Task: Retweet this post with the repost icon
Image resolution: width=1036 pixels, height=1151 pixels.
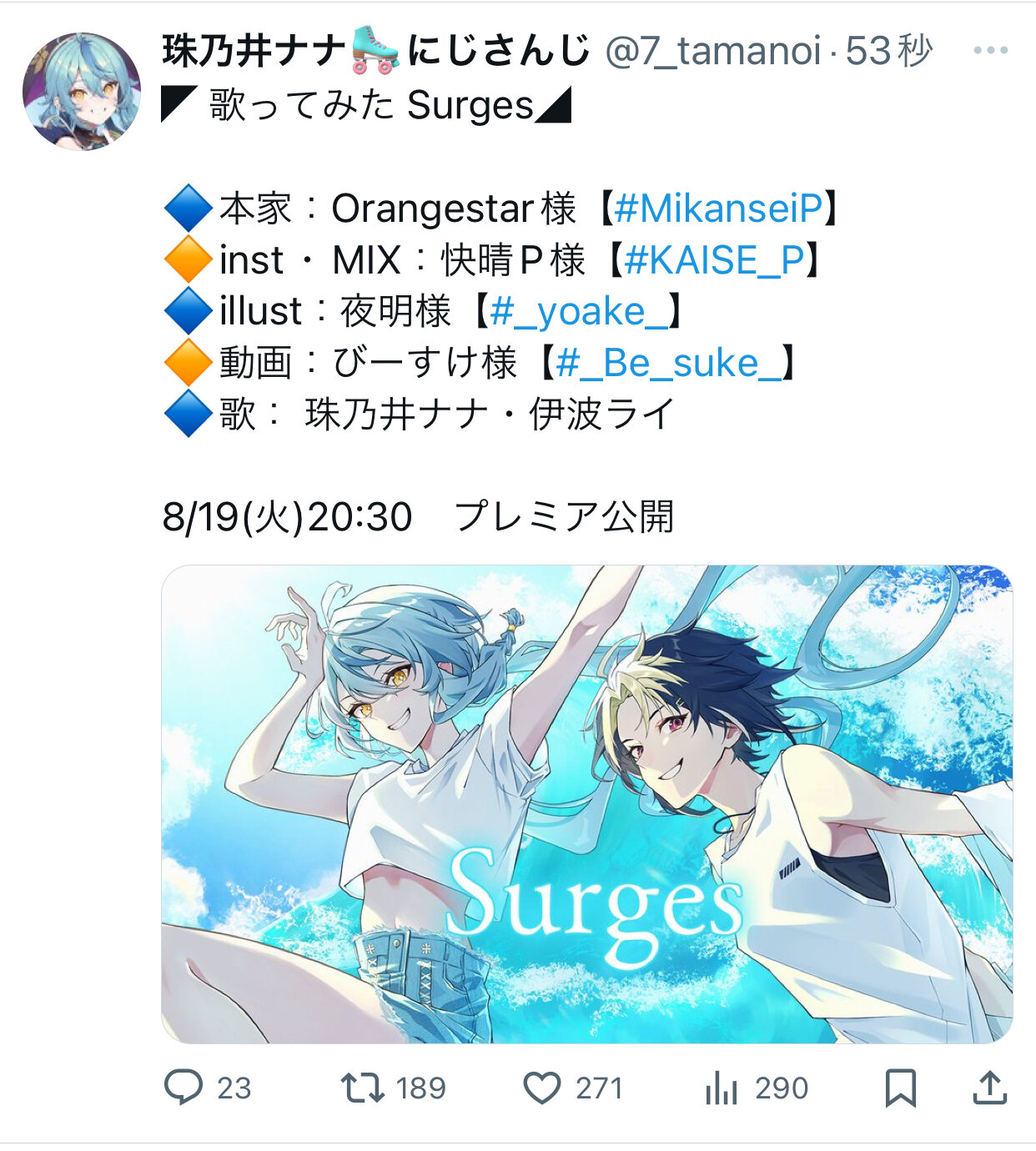Action: coord(363,1088)
